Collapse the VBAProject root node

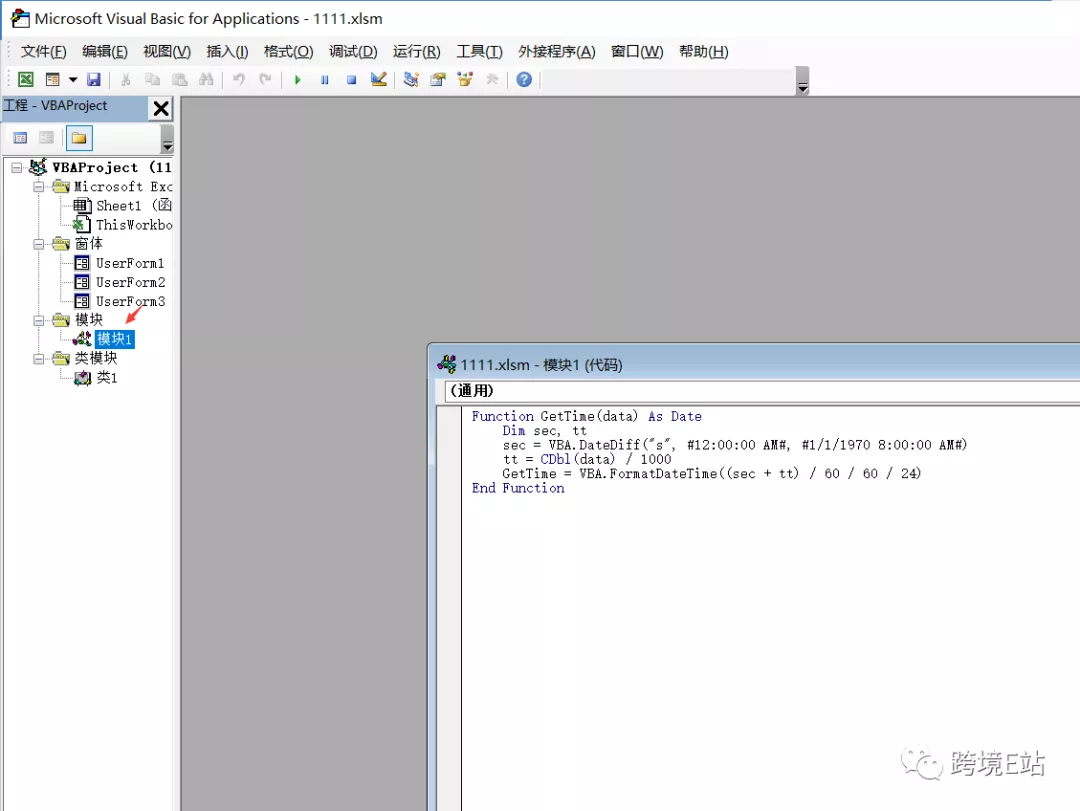point(17,167)
